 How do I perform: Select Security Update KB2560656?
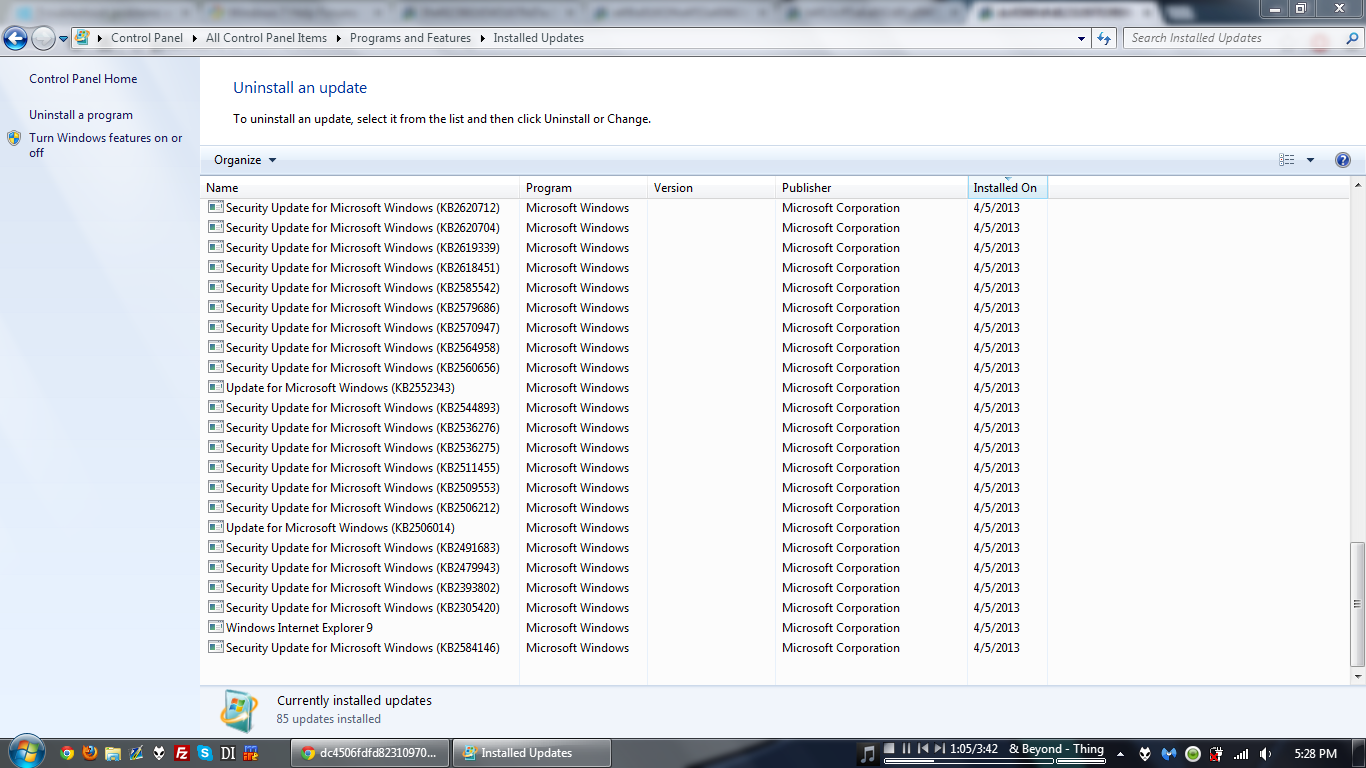click(x=626, y=368)
